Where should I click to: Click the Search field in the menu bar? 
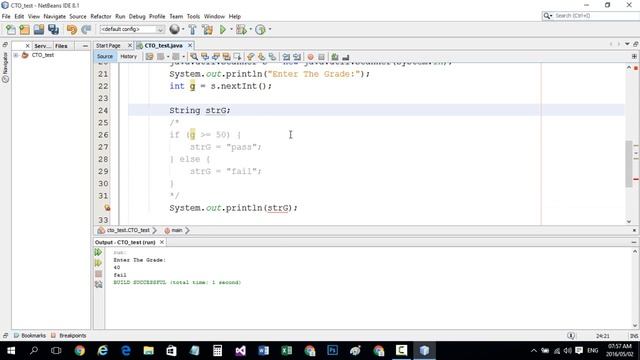pos(590,16)
